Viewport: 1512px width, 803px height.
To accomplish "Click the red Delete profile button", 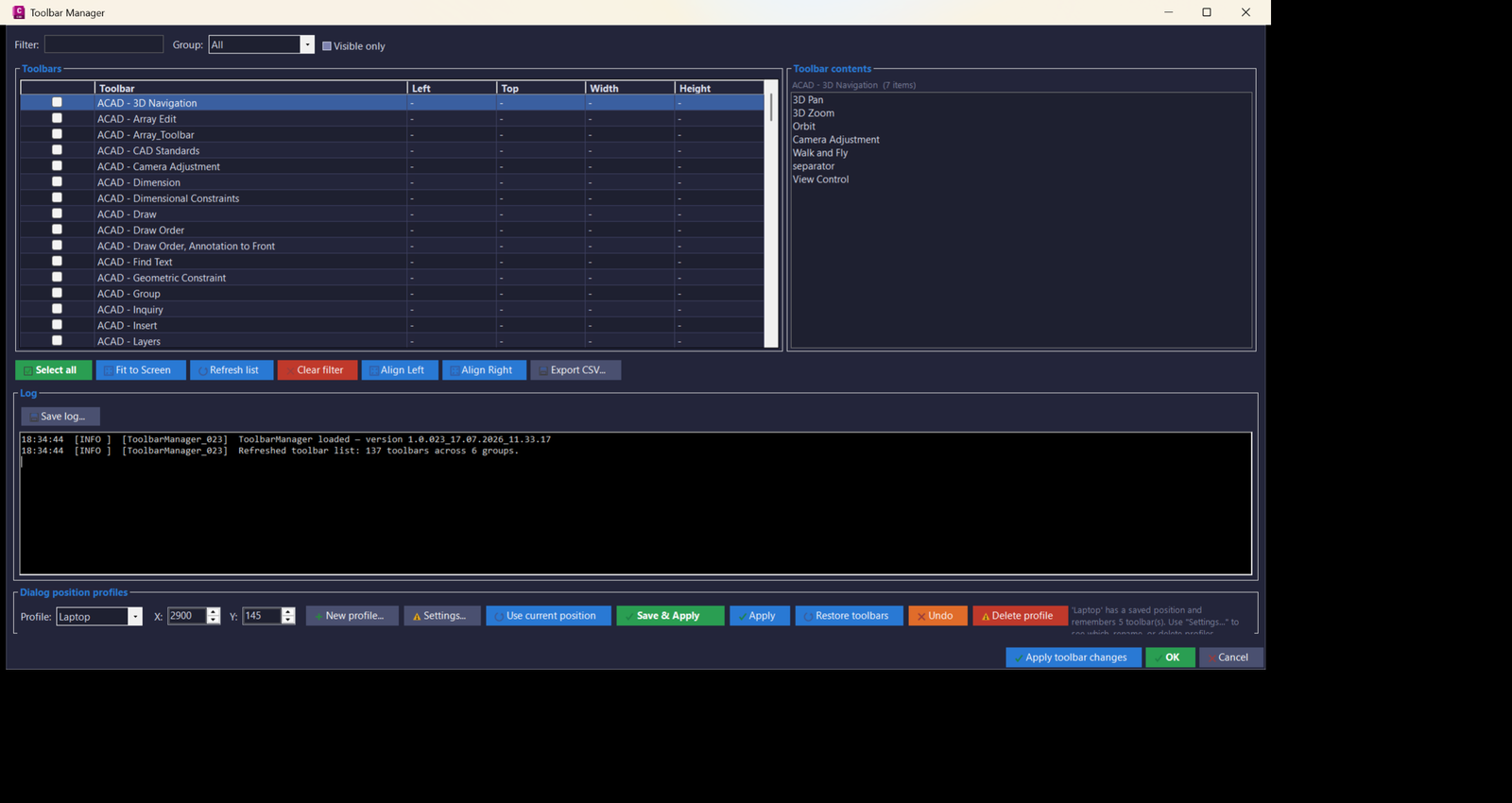I will tap(1020, 616).
